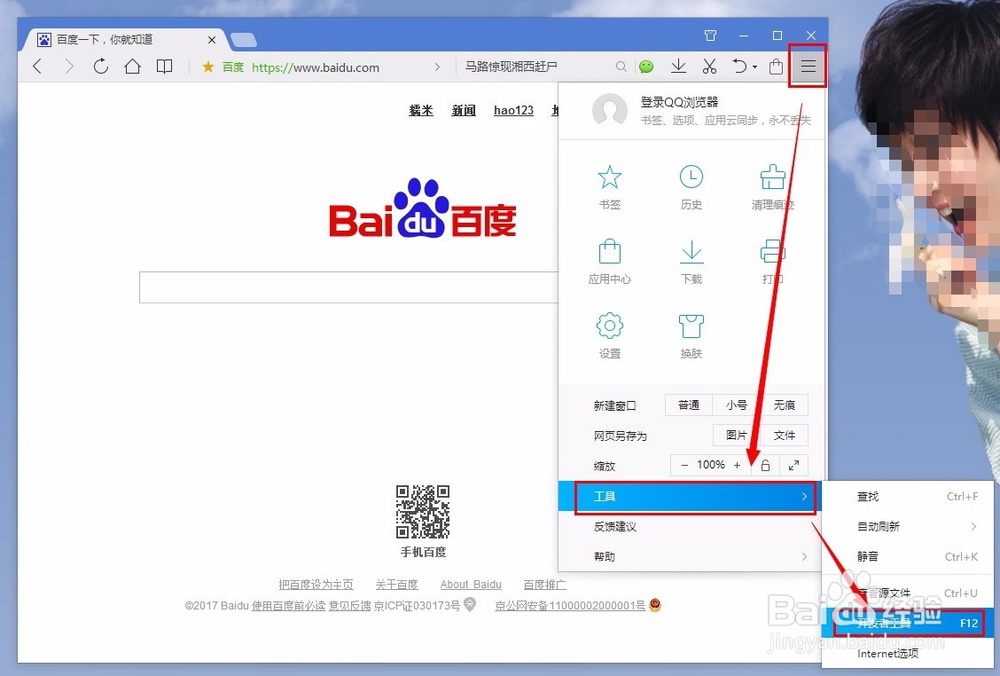Screen dimensions: 1000x676
Task: Open the 意见反馈 footer link
Action: [349, 605]
